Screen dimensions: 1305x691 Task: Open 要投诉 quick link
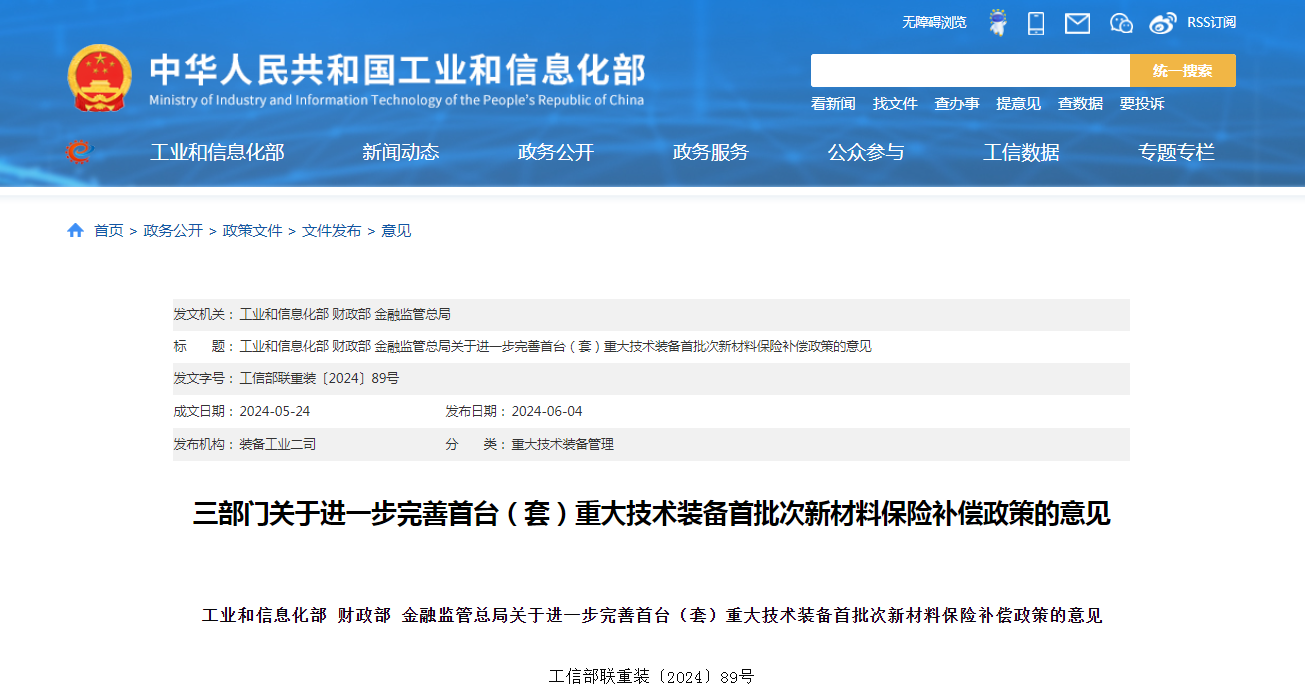[1142, 104]
